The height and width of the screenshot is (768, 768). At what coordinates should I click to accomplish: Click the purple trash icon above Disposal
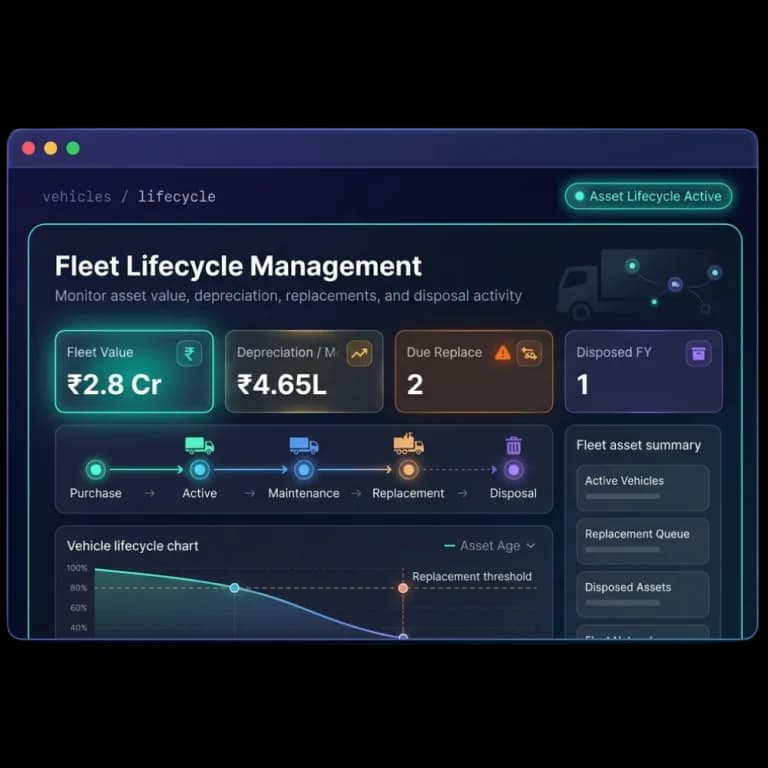pos(513,445)
